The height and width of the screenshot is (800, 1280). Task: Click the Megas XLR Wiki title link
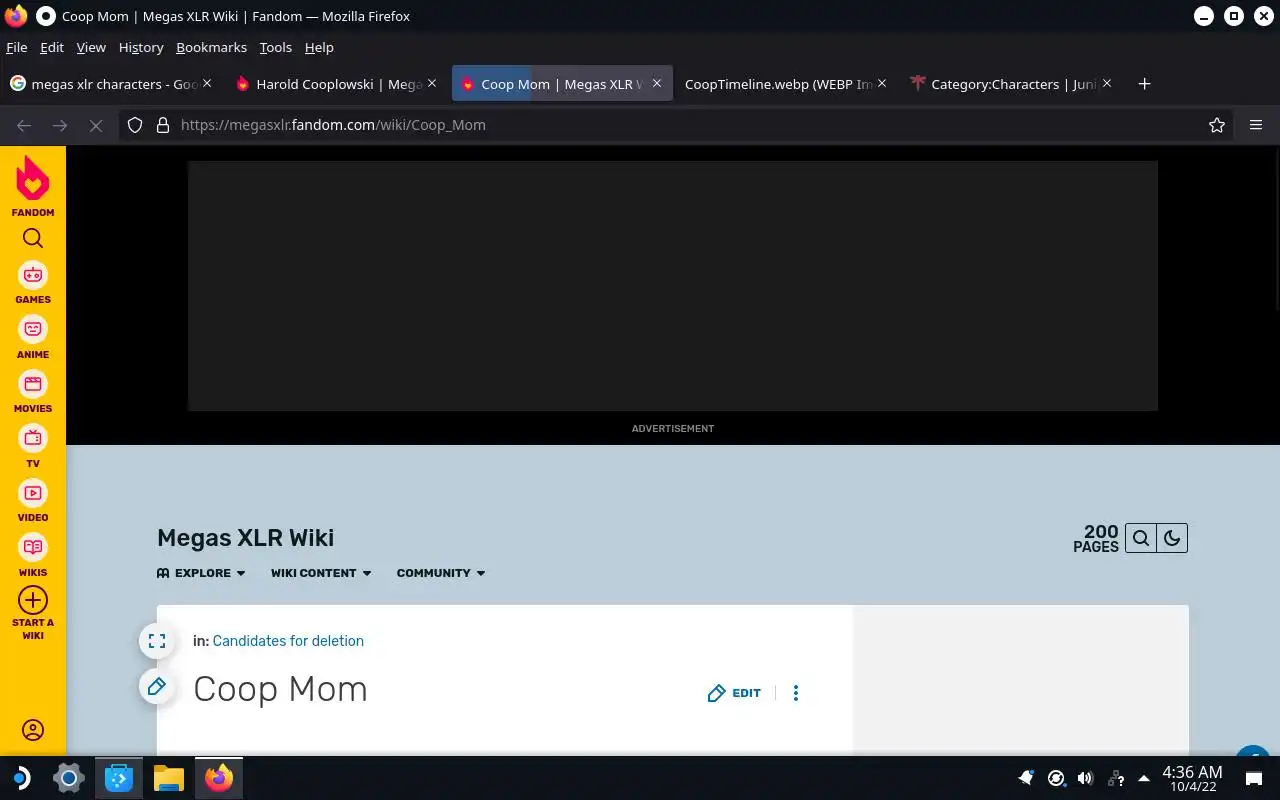pyautogui.click(x=246, y=538)
